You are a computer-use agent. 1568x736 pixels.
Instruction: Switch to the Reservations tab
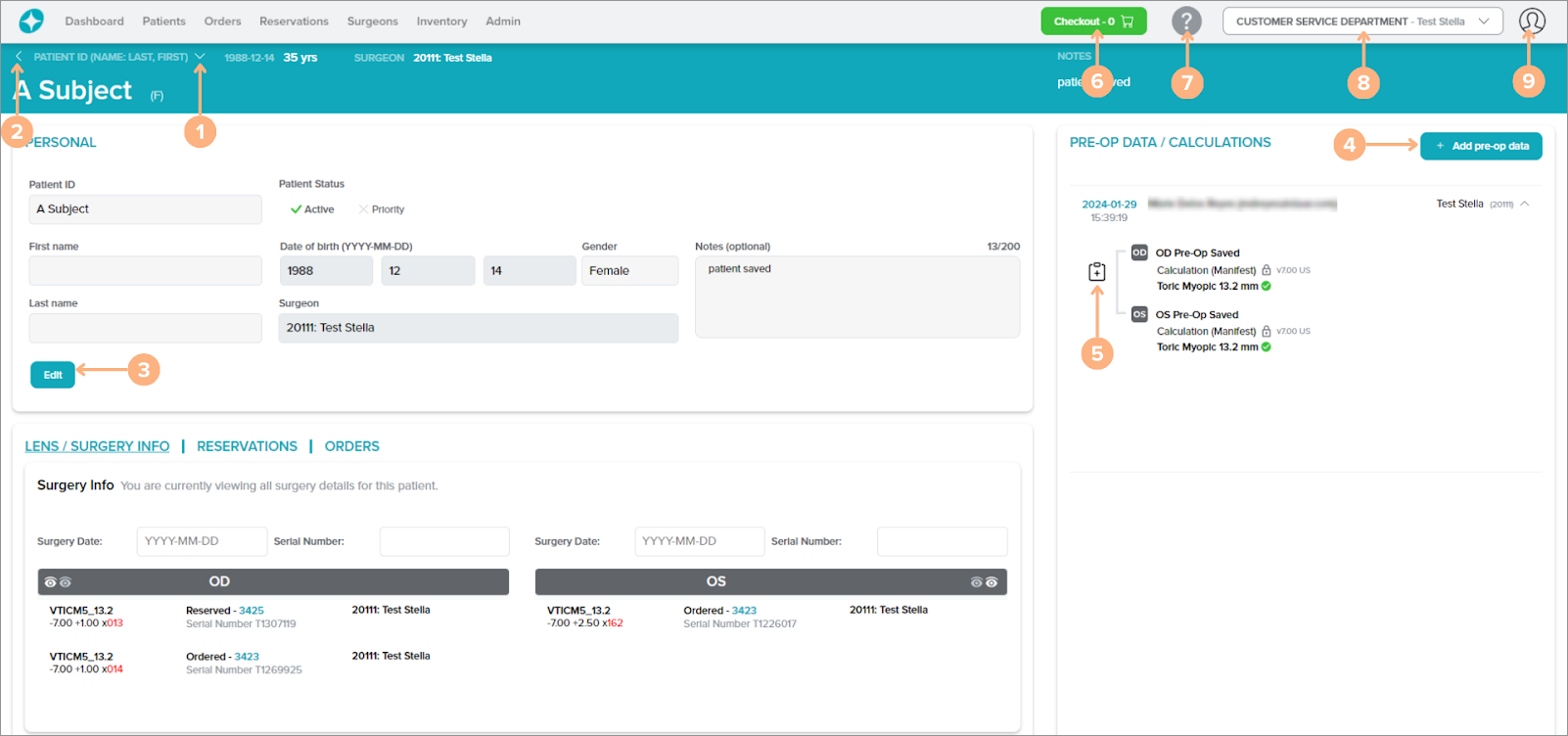[247, 446]
